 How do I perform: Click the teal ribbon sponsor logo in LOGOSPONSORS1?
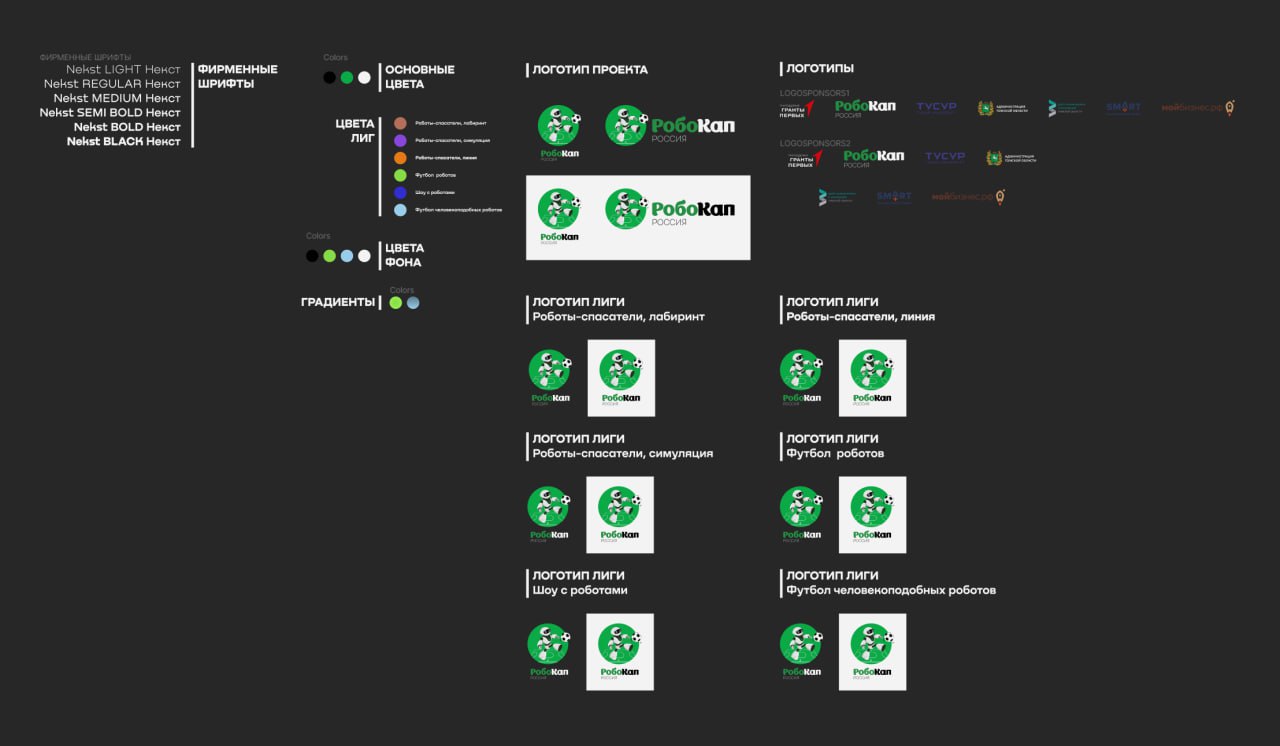pyautogui.click(x=1066, y=108)
